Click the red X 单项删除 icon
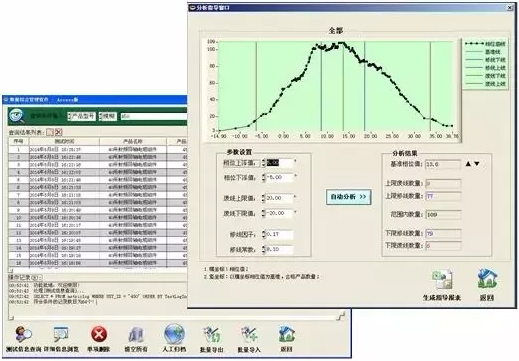519x361 pixels. tap(99, 334)
